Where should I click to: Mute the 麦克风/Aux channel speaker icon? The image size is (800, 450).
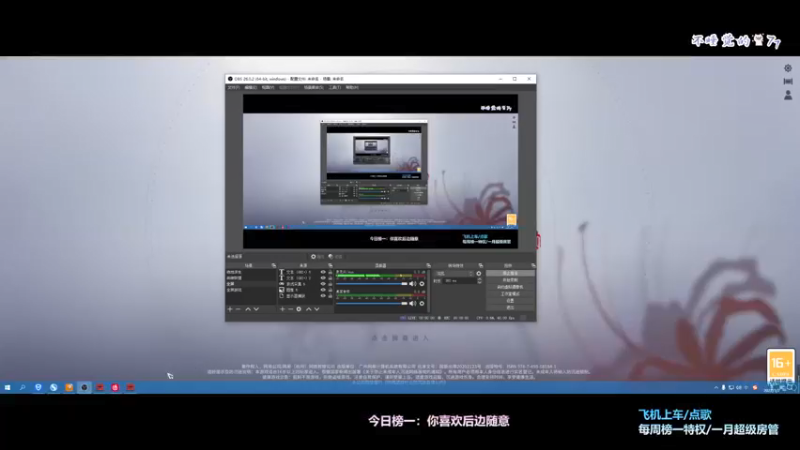pyautogui.click(x=413, y=284)
